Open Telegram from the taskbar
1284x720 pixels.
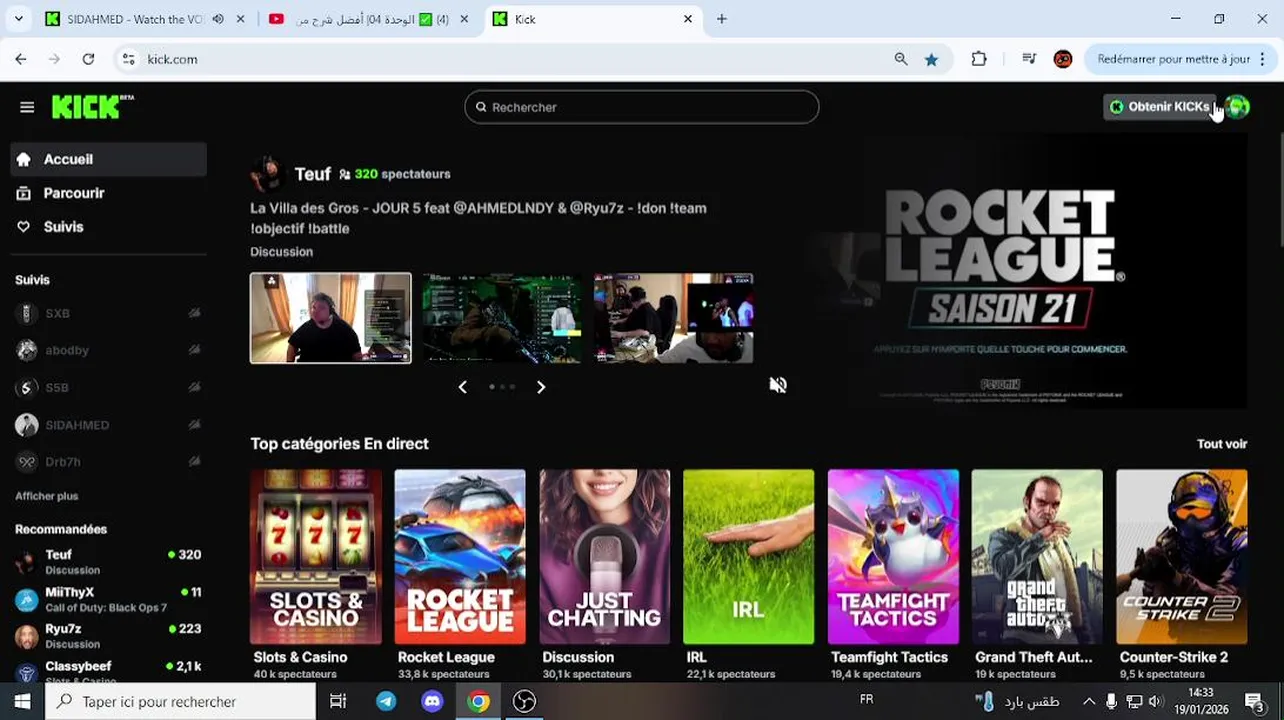click(385, 701)
